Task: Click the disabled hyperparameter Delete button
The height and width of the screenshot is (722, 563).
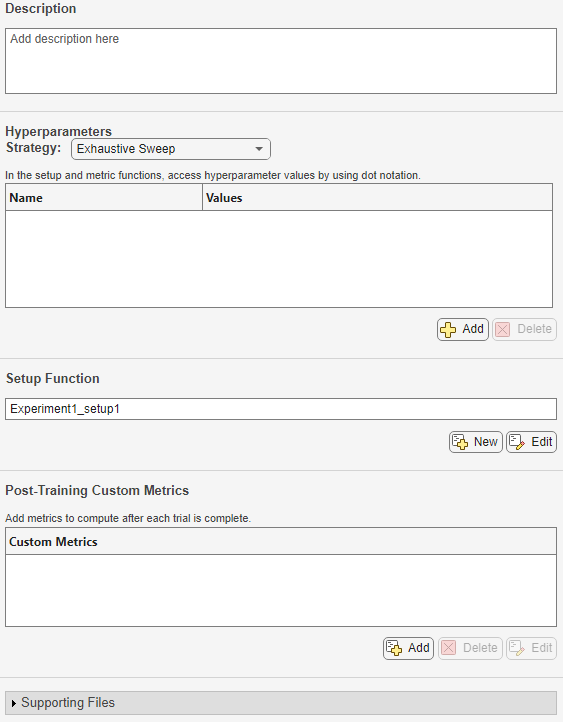Action: [524, 329]
